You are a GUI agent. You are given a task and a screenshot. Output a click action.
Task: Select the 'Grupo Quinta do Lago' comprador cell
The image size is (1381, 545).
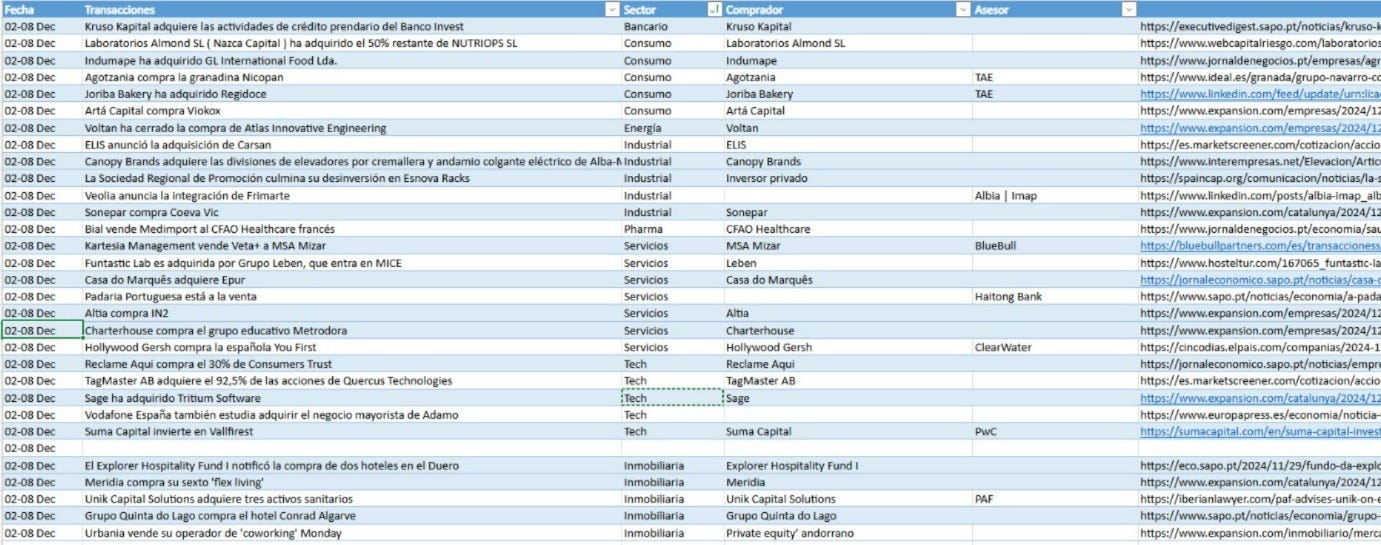point(847,516)
